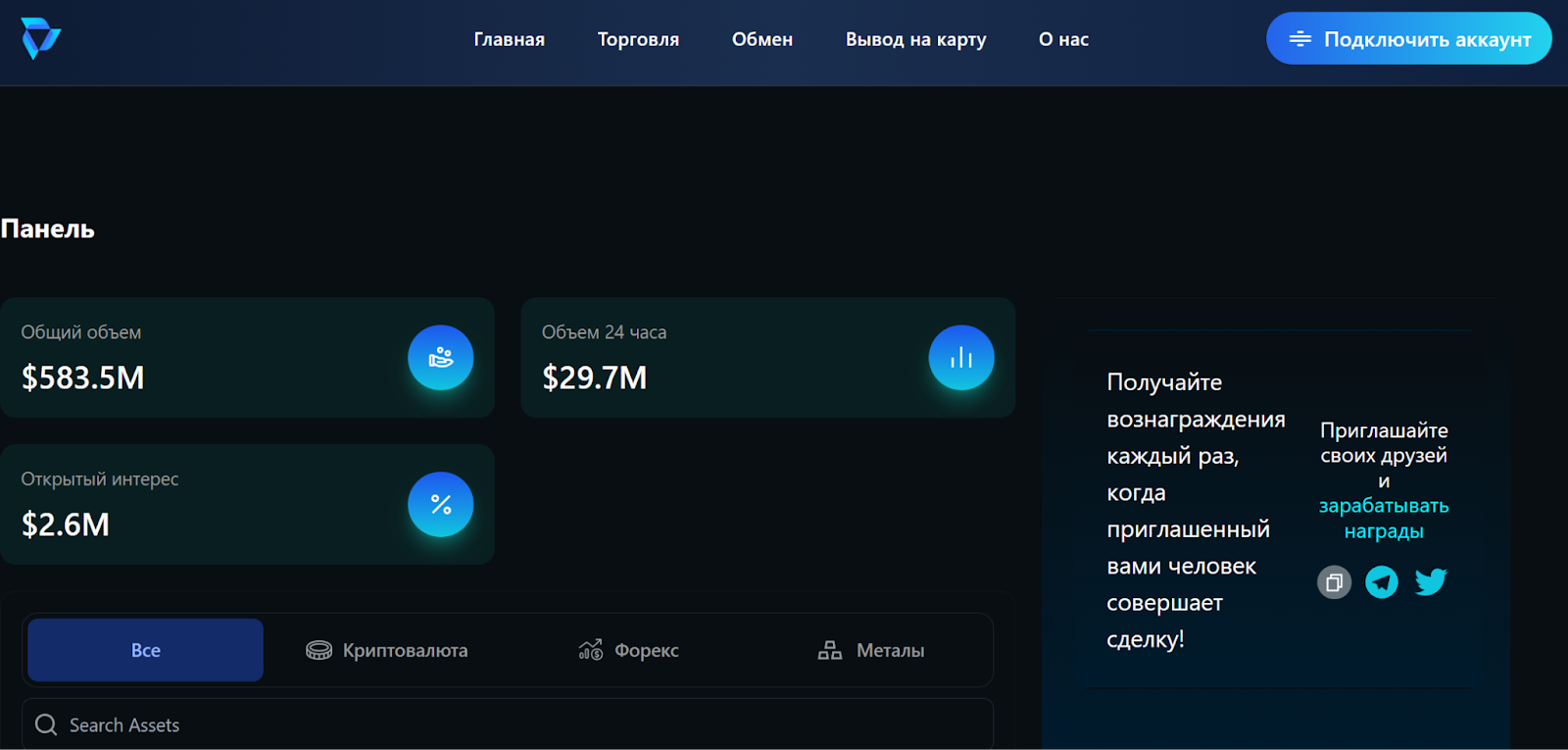Navigate to Вывод на карту

(x=915, y=39)
